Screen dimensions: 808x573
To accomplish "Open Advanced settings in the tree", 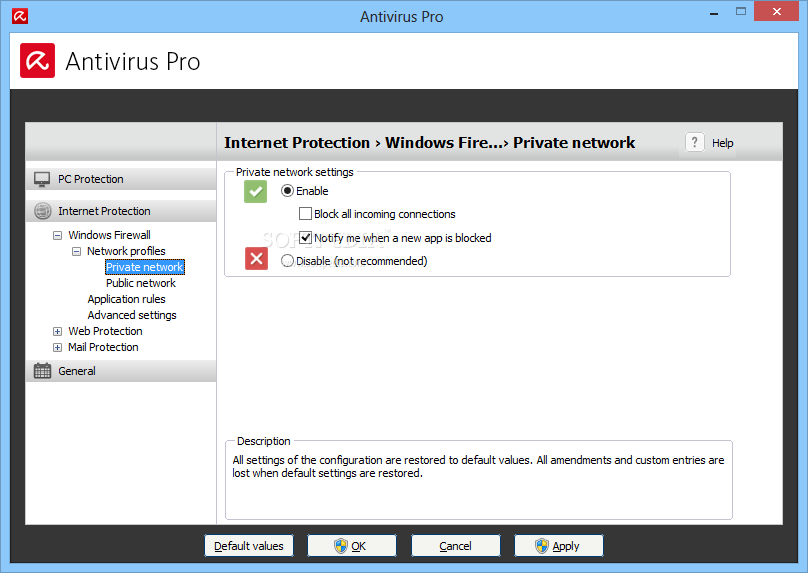I will 132,315.
